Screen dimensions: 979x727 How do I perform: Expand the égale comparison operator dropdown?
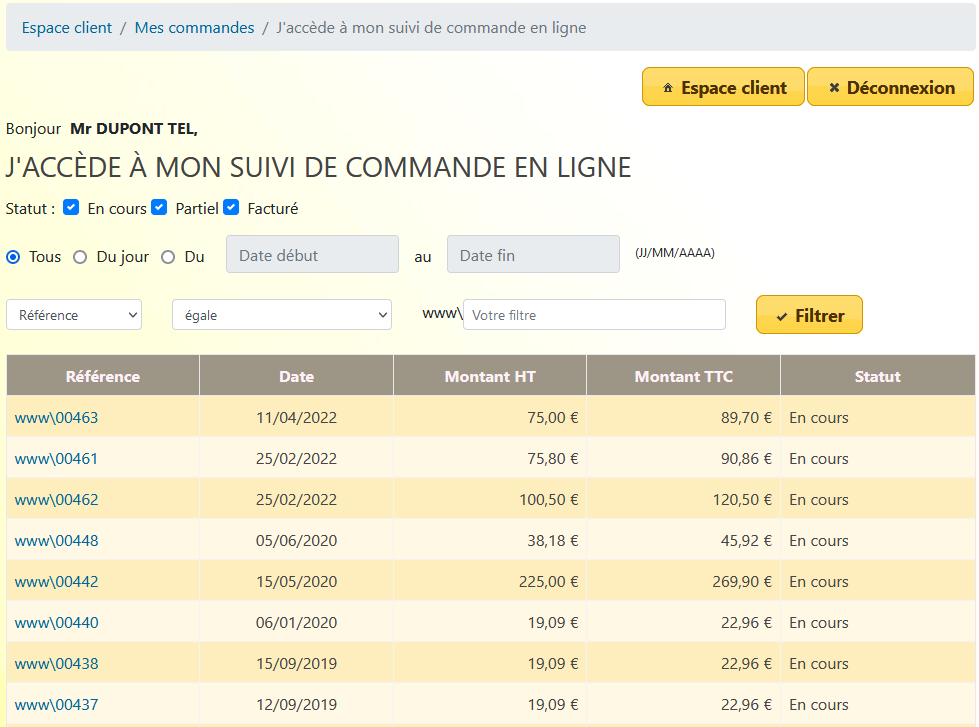pyautogui.click(x=281, y=315)
